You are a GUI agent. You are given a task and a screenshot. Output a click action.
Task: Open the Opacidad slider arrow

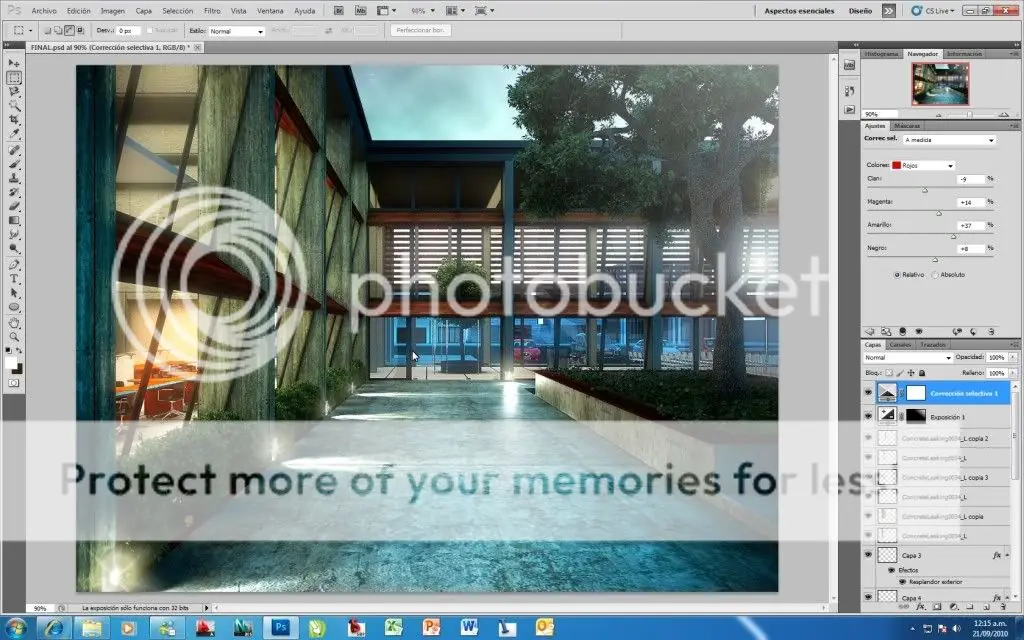click(x=1012, y=357)
